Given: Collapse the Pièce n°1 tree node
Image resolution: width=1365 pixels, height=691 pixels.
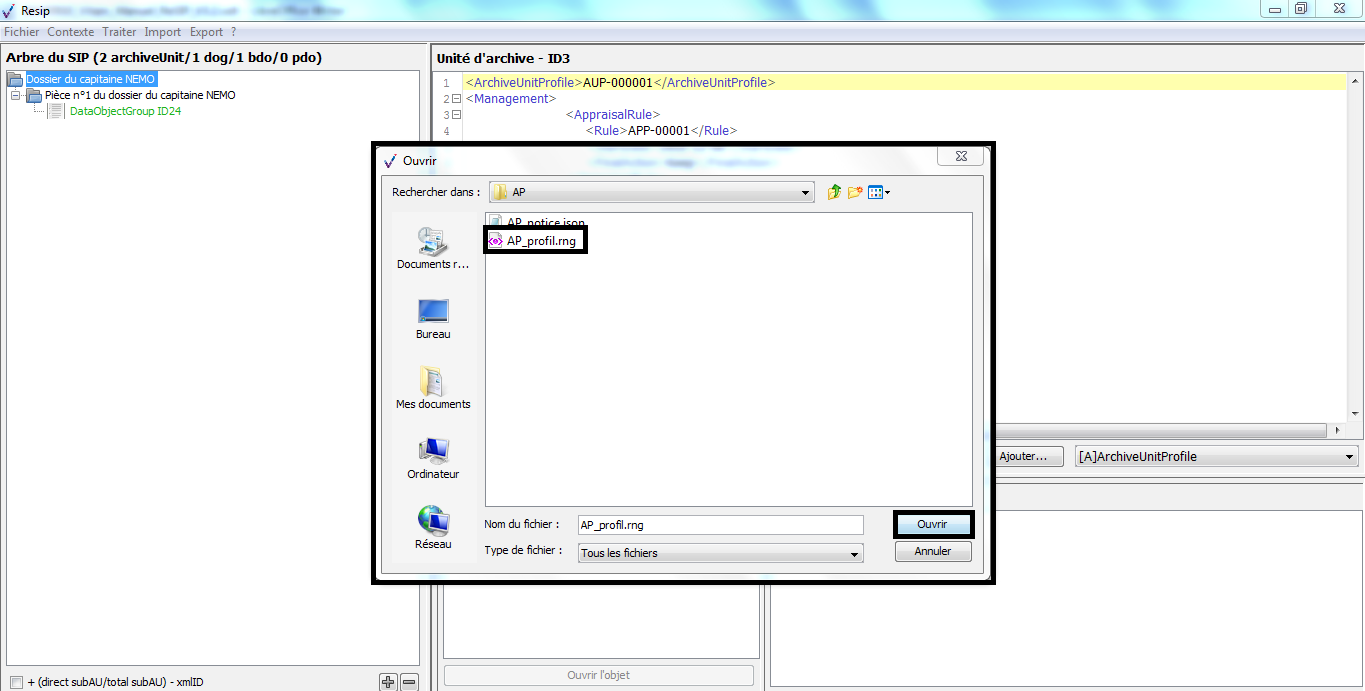Looking at the screenshot, I should coord(16,95).
